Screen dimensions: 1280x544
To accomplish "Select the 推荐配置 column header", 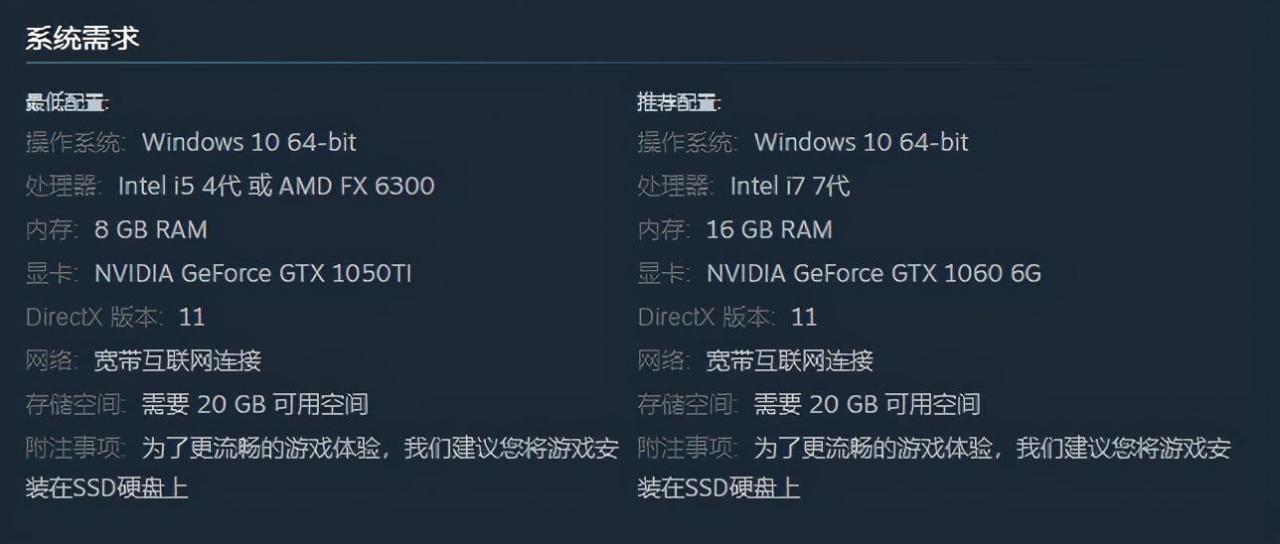I will [x=679, y=102].
